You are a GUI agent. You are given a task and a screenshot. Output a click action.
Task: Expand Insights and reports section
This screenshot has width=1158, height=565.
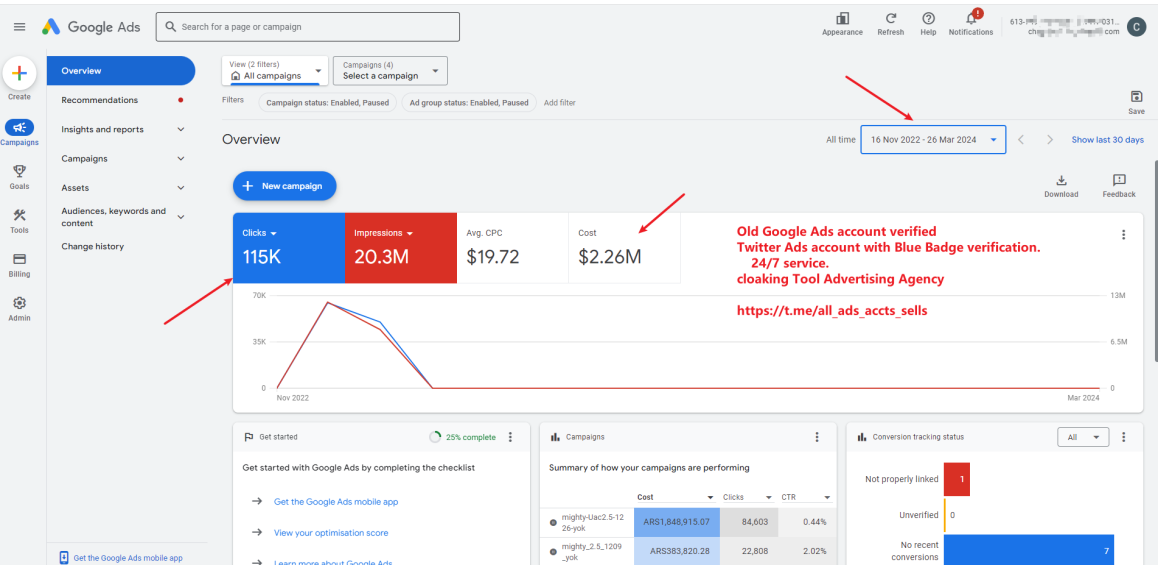[x=181, y=129]
